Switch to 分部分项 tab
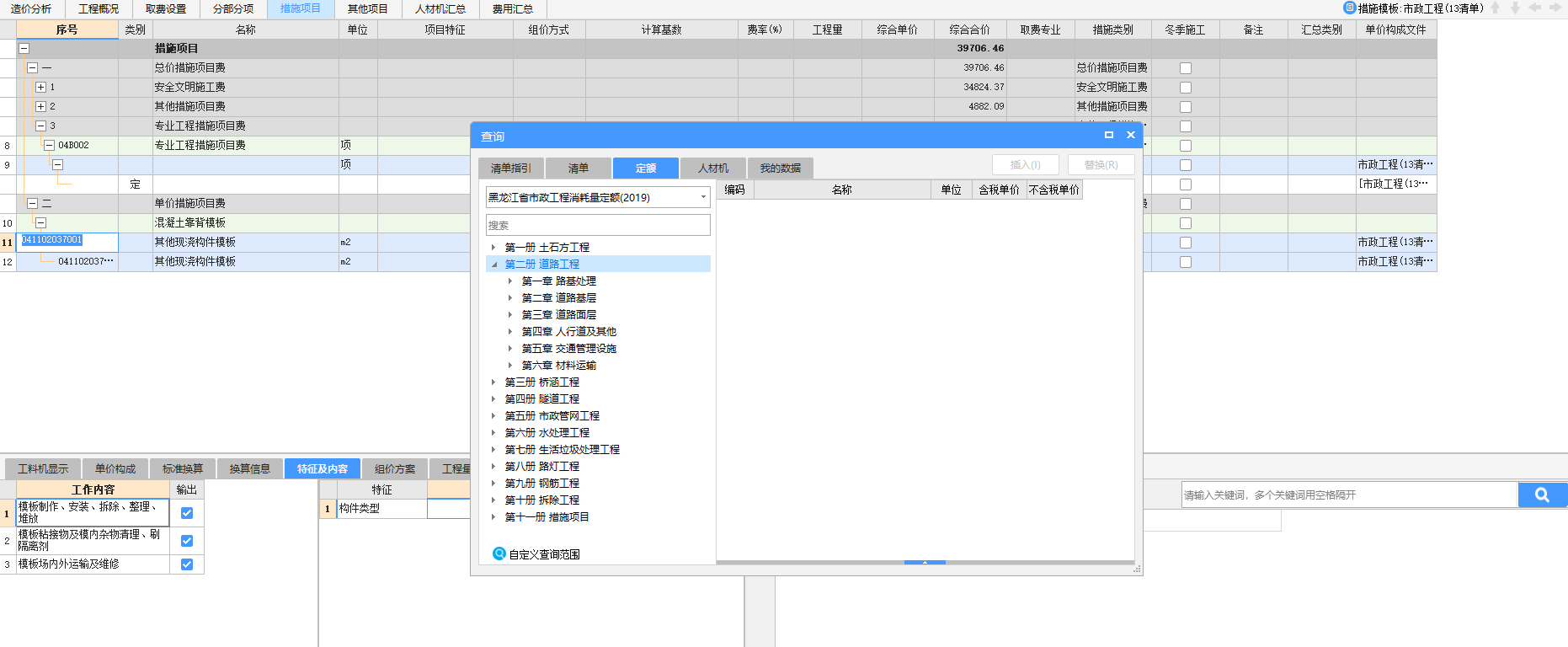Viewport: 1568px width, 647px height. (x=233, y=8)
